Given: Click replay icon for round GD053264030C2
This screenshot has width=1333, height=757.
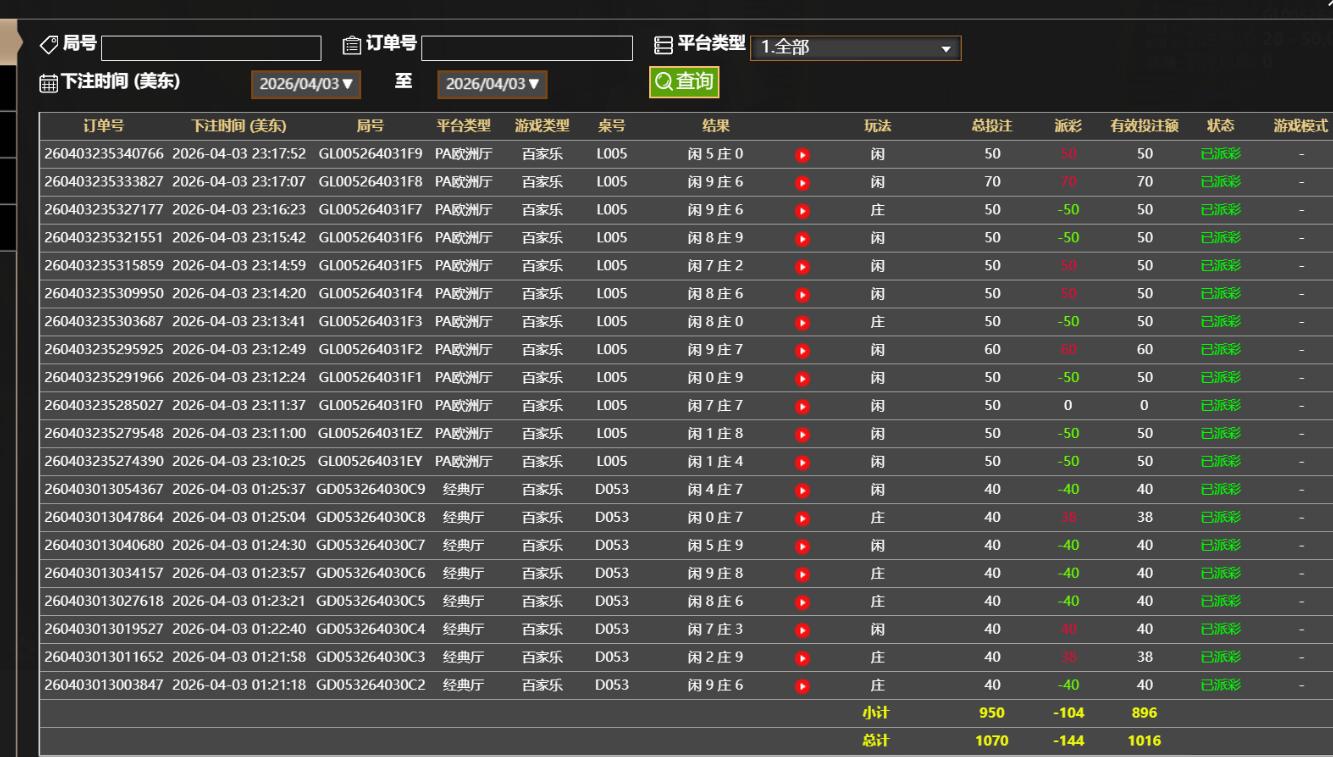Looking at the screenshot, I should tap(801, 687).
